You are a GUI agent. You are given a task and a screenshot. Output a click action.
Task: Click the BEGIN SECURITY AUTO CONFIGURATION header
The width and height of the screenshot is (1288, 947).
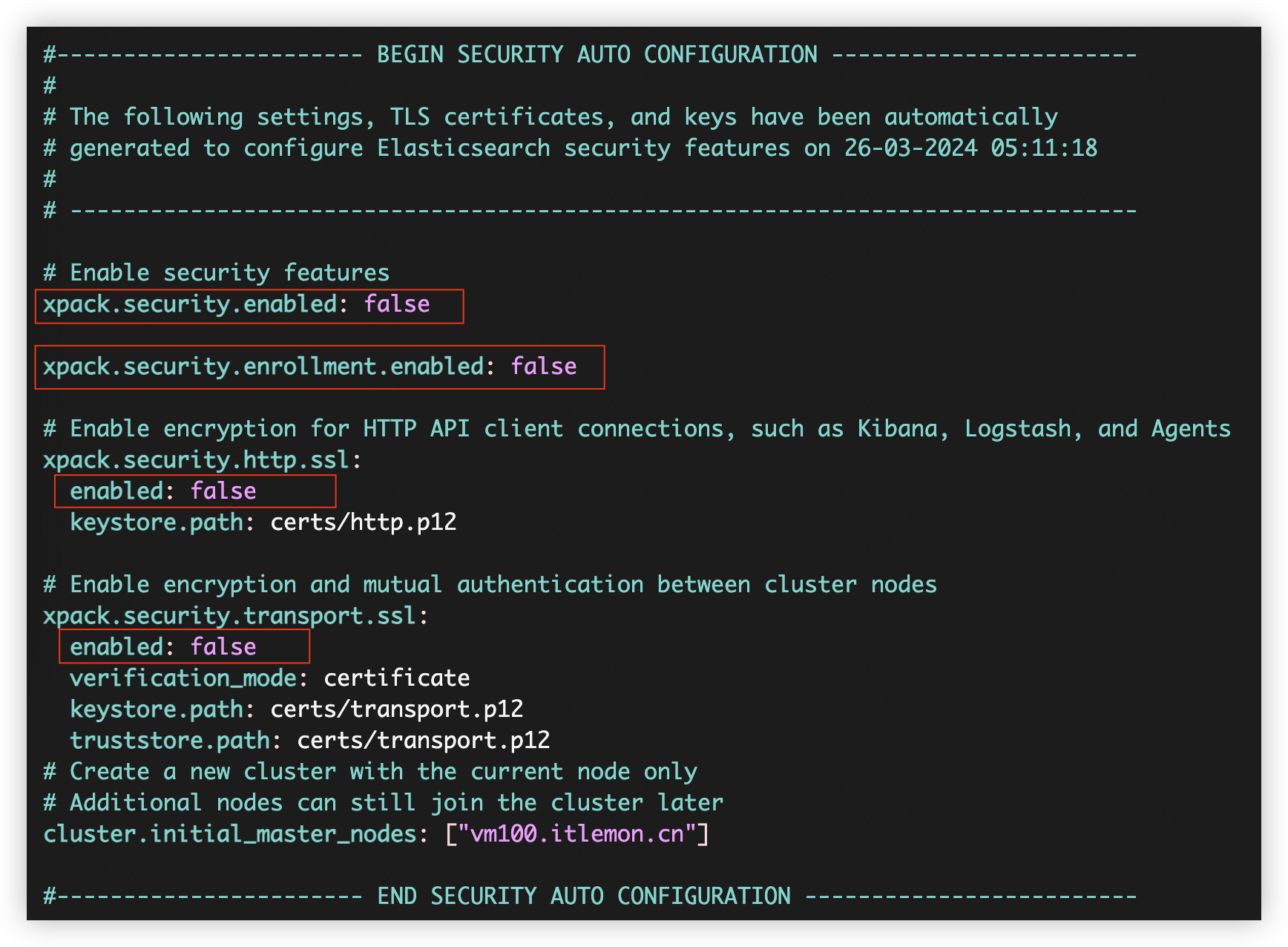coord(597,55)
